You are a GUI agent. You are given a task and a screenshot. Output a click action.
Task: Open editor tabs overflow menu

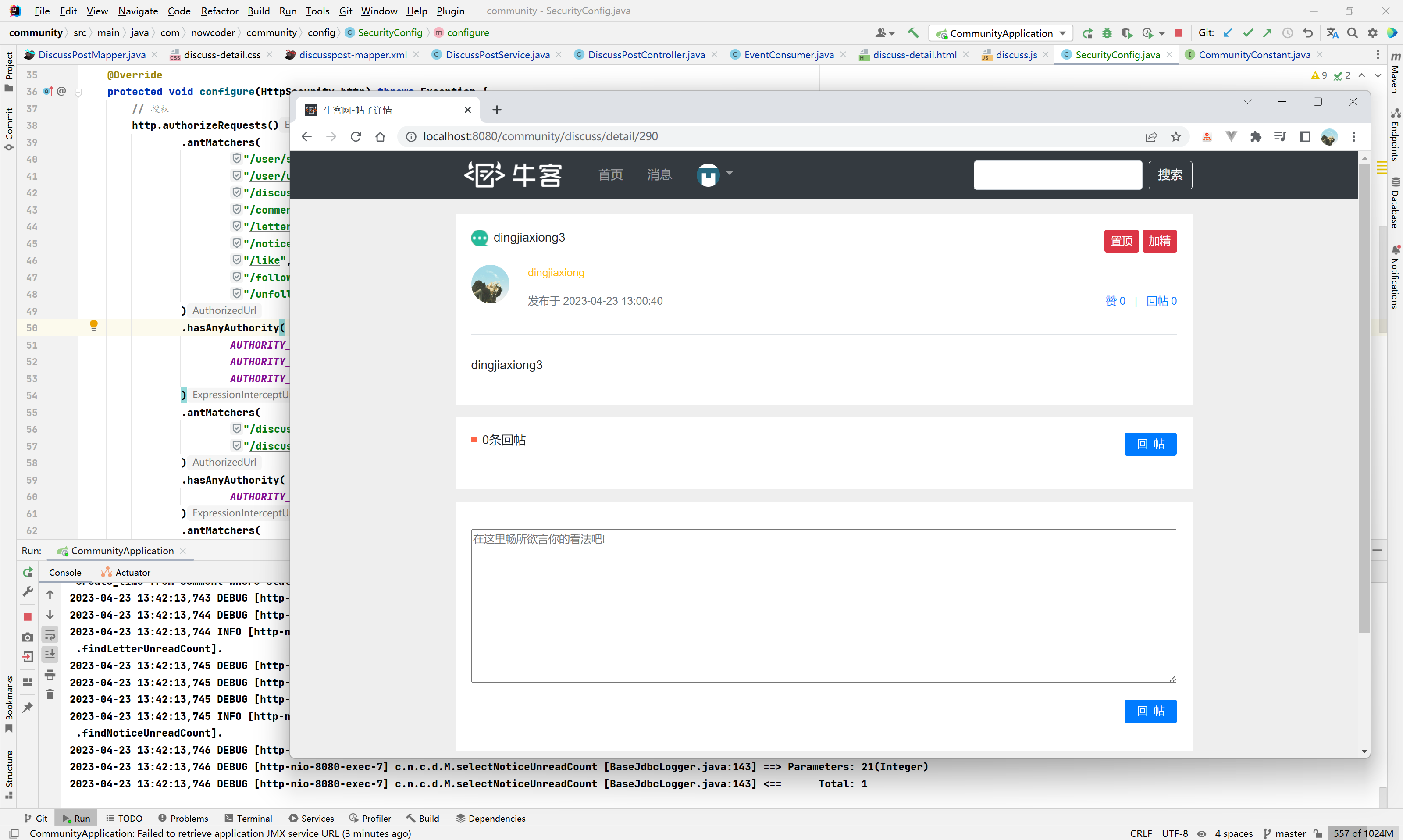click(x=1378, y=54)
